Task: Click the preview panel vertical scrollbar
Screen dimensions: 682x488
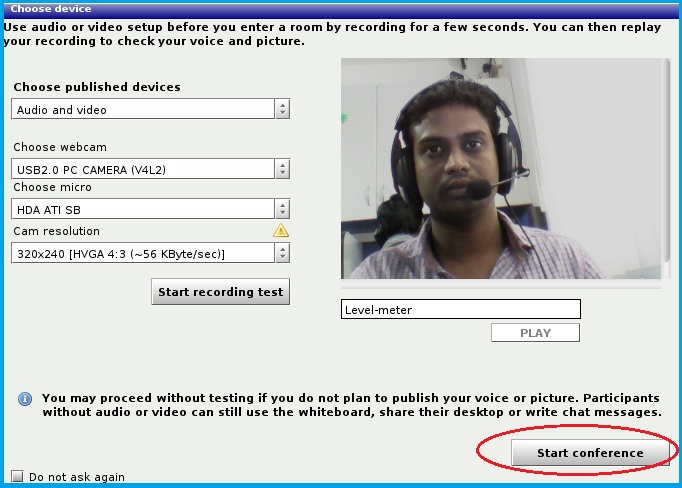Action: (x=668, y=161)
